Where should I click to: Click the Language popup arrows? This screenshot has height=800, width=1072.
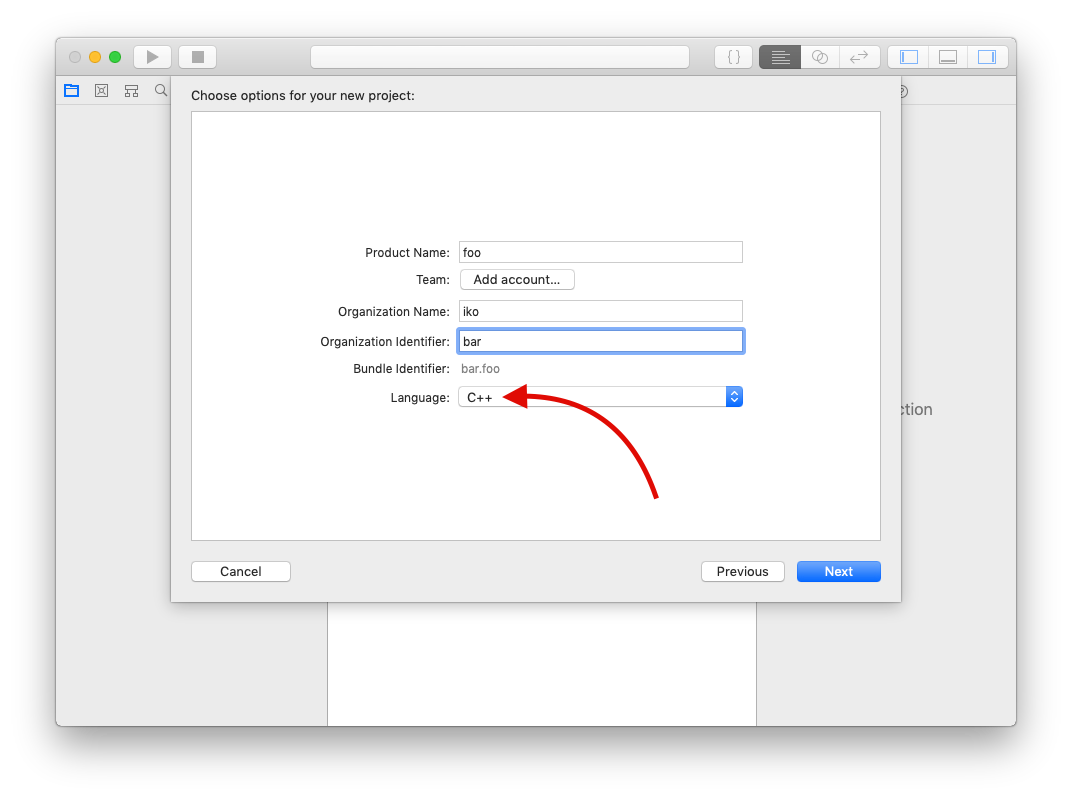click(734, 397)
